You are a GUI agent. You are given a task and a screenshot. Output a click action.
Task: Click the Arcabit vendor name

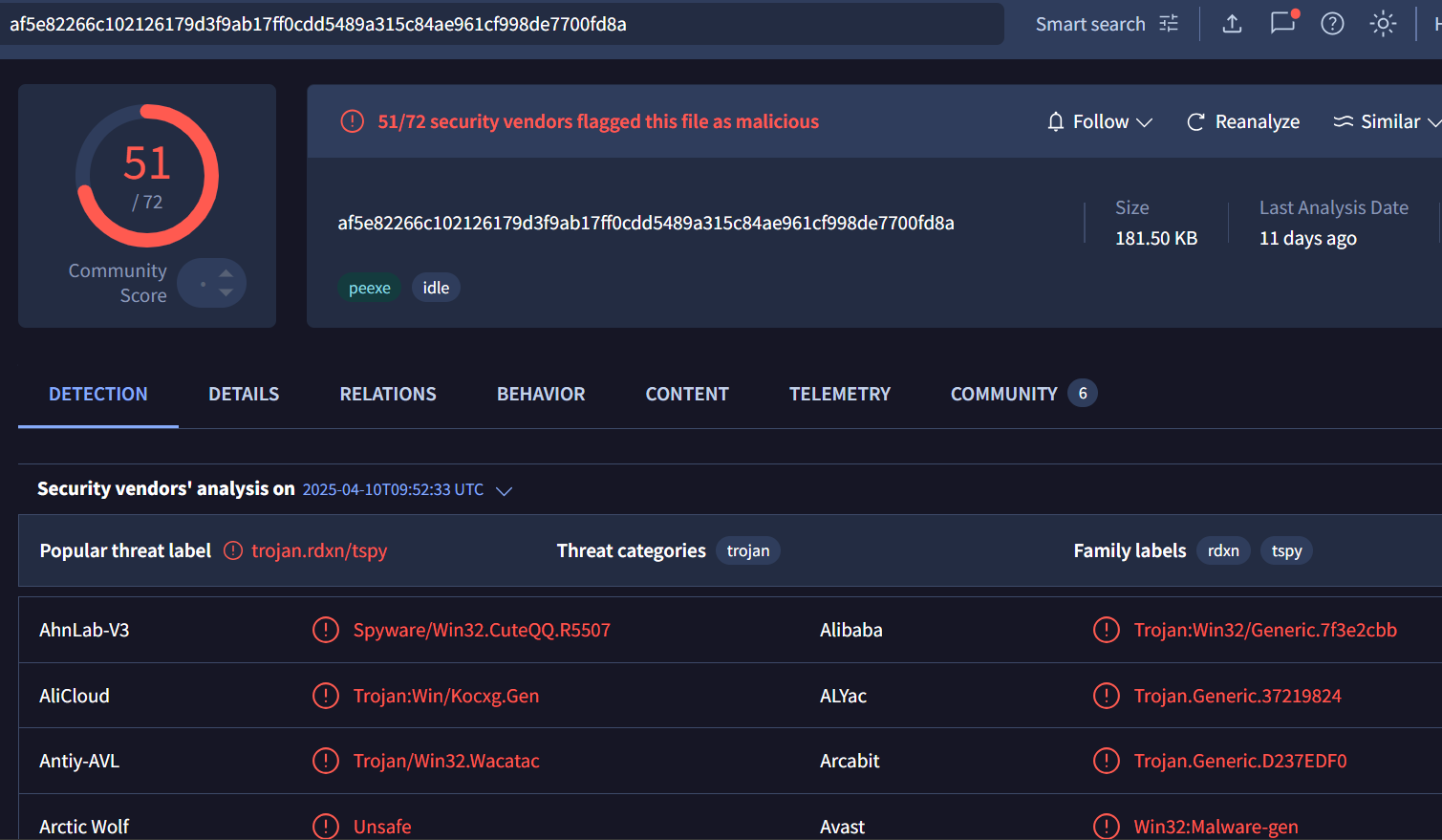pyautogui.click(x=850, y=761)
